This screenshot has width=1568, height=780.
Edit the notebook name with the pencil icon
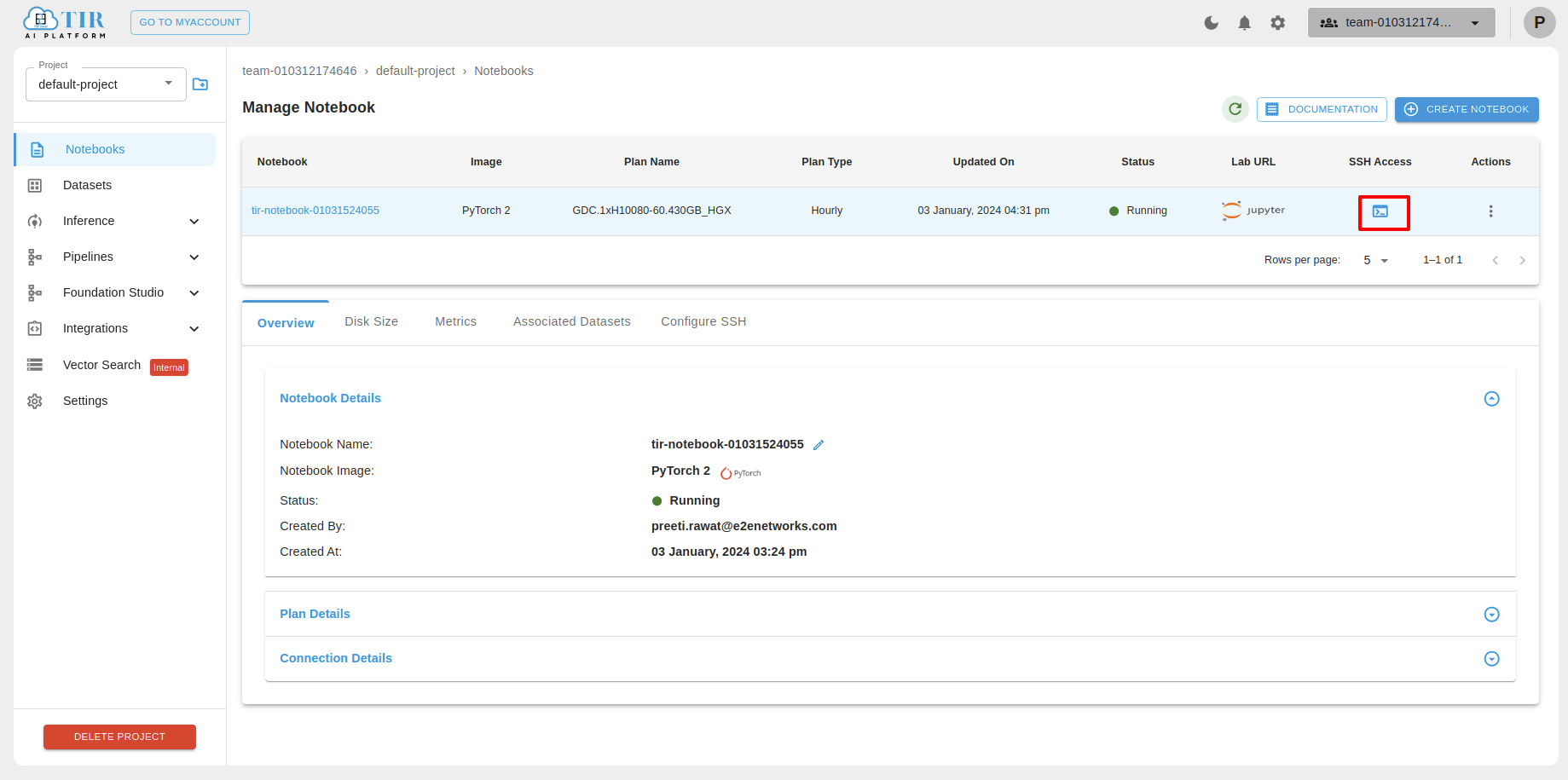[x=819, y=445]
